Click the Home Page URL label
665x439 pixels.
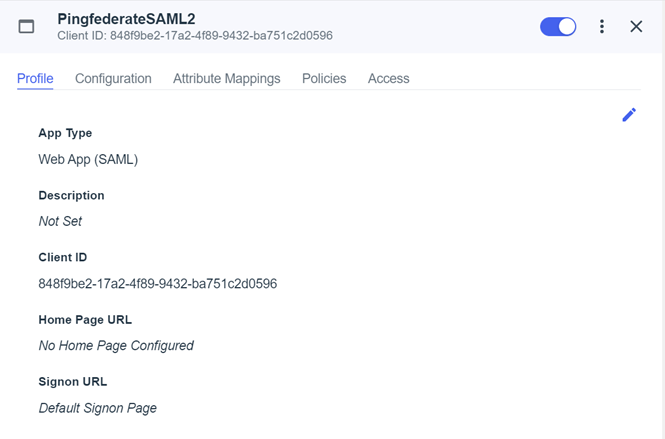pyautogui.click(x=85, y=320)
